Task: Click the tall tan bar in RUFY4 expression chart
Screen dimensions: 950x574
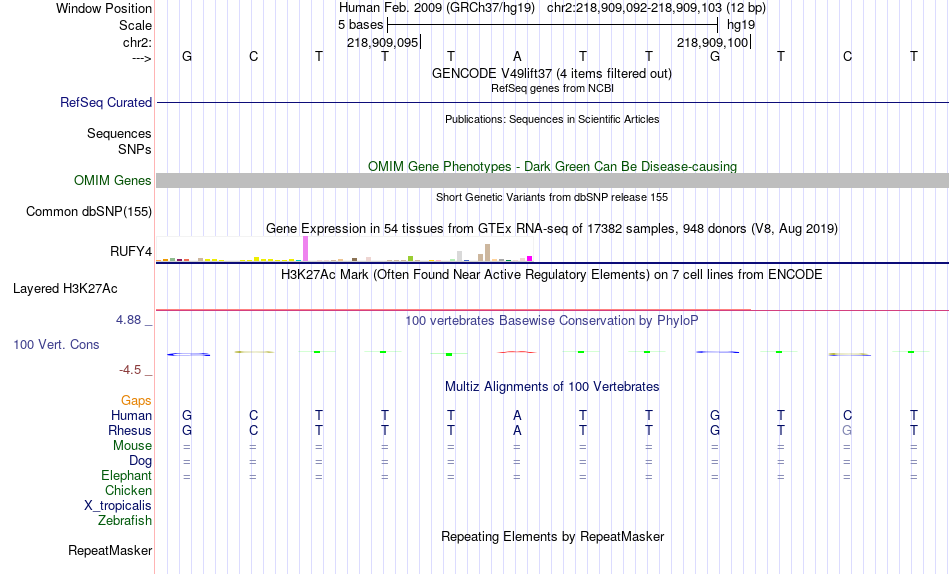Action: [487, 253]
